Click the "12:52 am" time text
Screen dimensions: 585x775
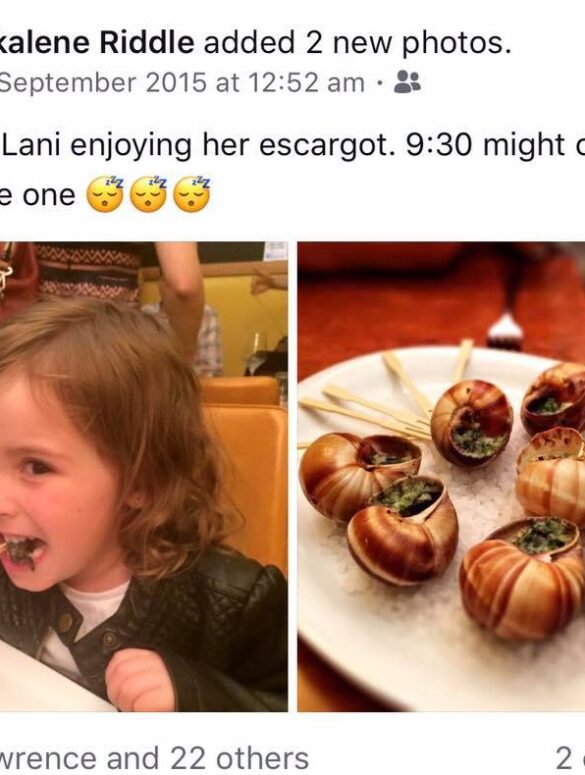[x=306, y=82]
